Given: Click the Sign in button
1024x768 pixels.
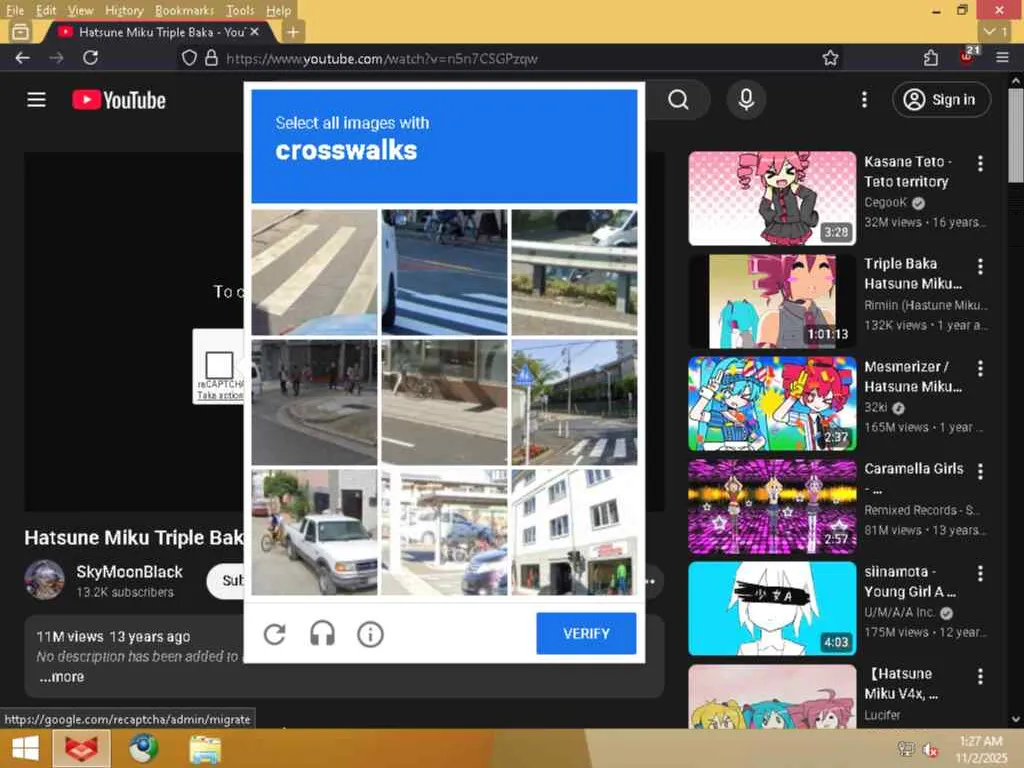Looking at the screenshot, I should tap(941, 100).
